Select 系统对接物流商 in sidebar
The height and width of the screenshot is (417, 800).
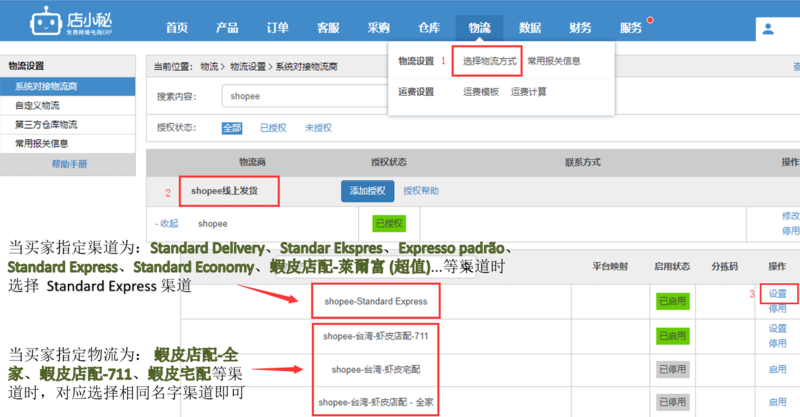68,86
